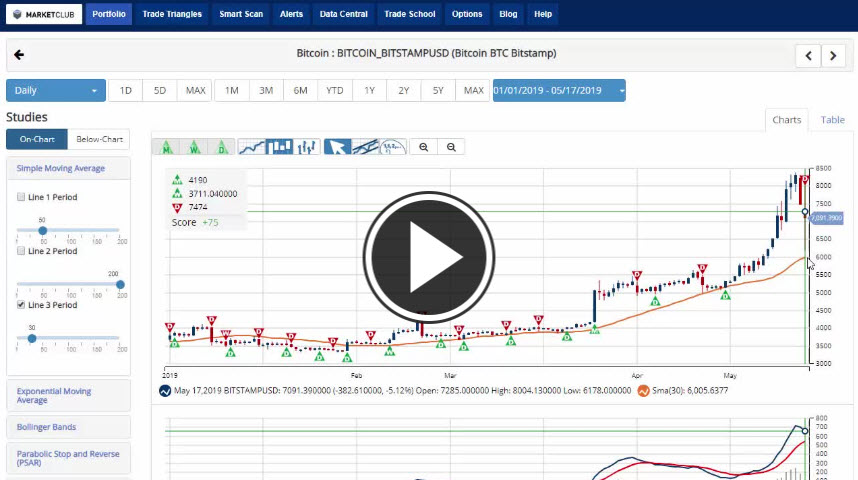Select the trend line drawing tool
Viewport: 858px width, 480px height.
click(365, 147)
